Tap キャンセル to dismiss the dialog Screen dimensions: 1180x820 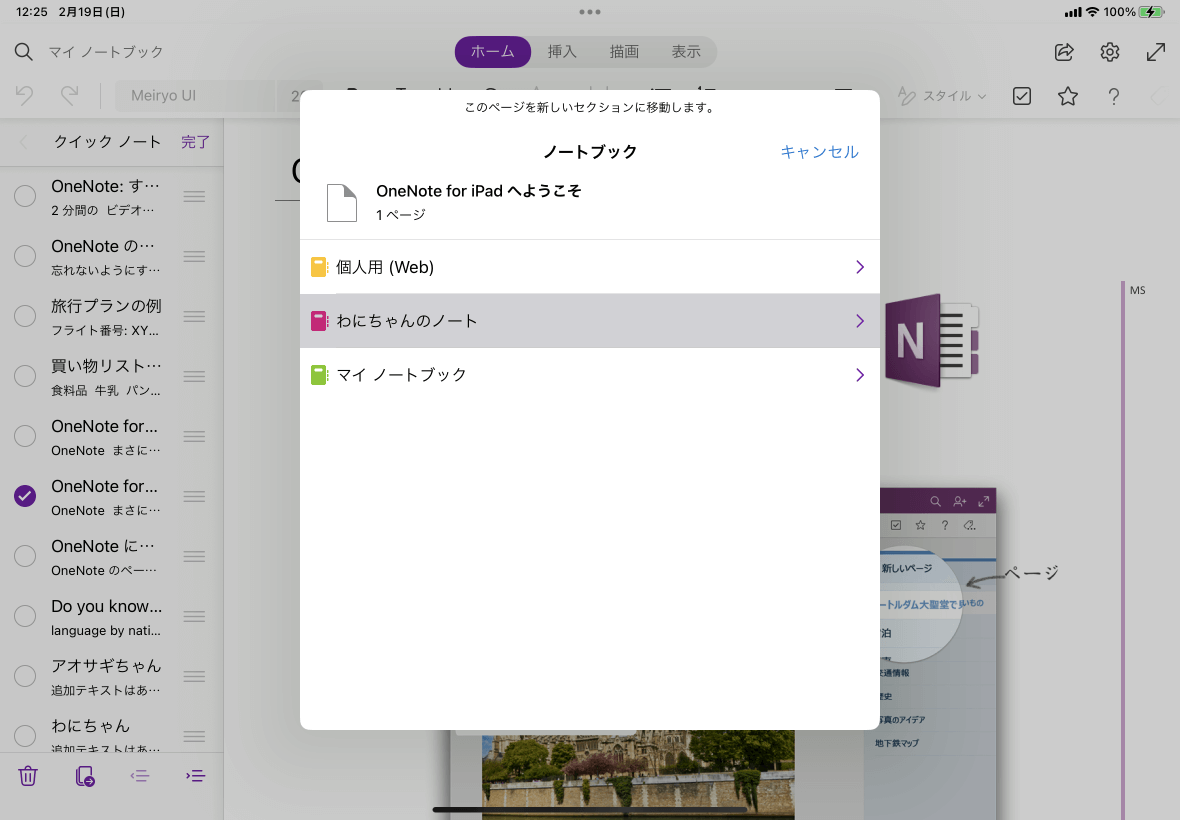click(819, 152)
